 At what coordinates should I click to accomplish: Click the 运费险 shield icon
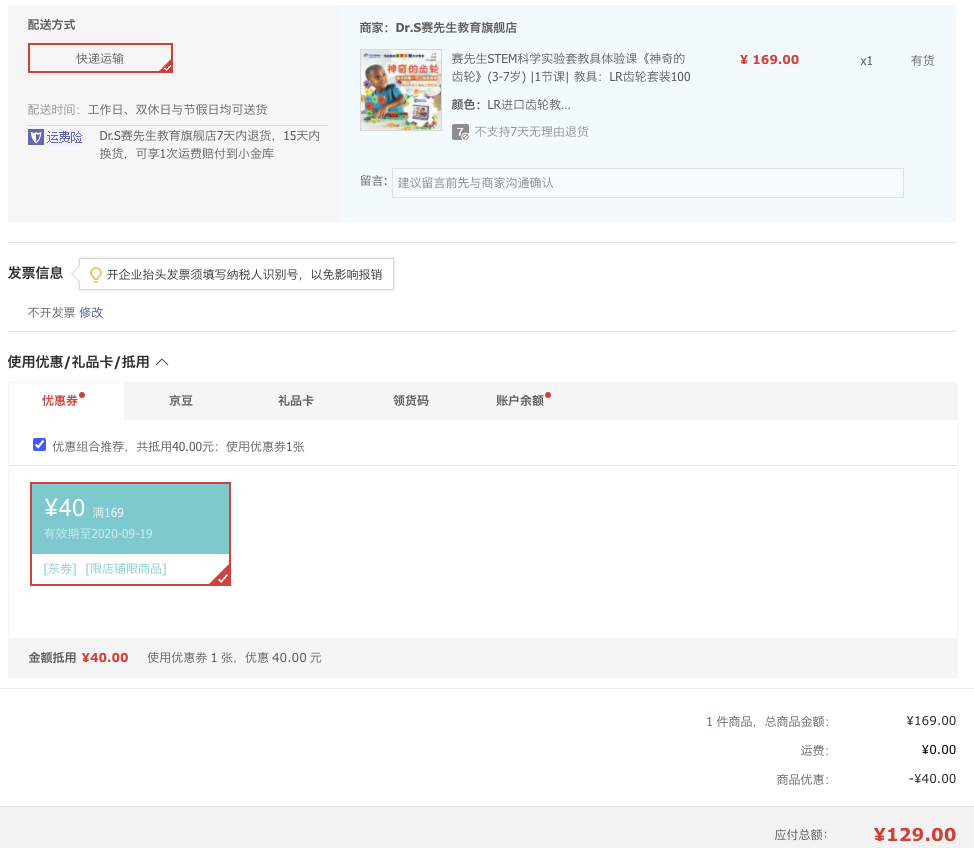tap(35, 137)
